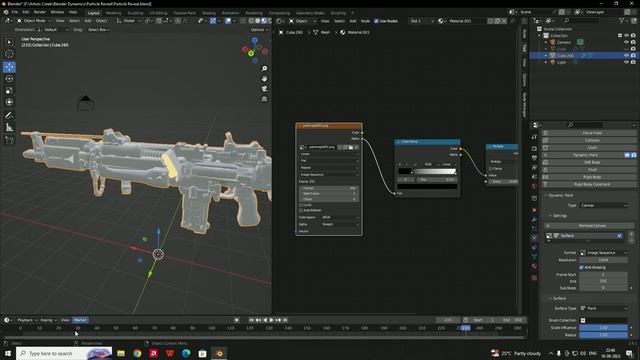Open the File menu
The image size is (640, 360).
click(x=15, y=12)
